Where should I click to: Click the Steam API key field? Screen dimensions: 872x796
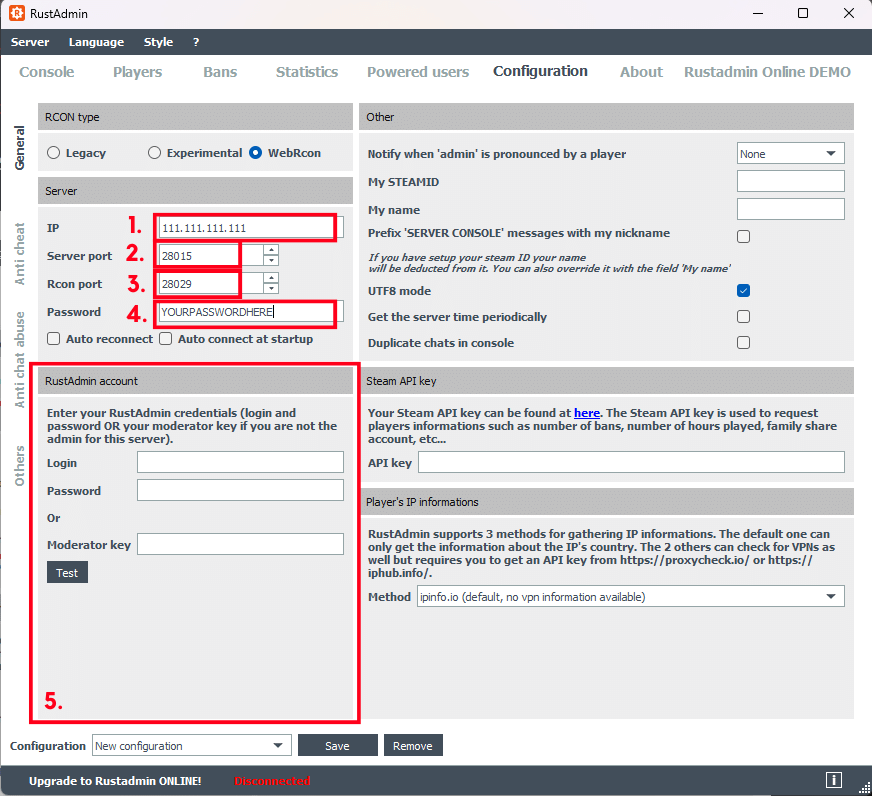point(631,462)
